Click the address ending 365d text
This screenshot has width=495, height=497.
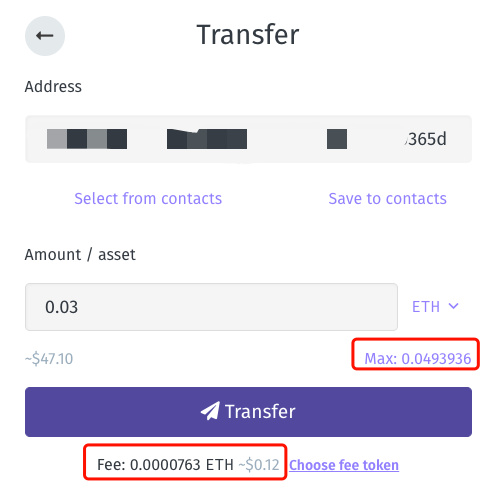[426, 139]
